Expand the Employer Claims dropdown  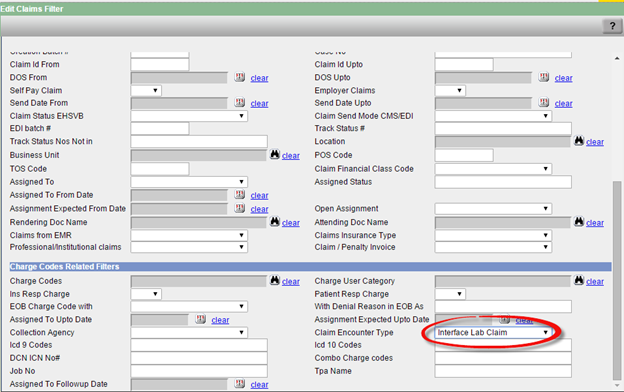click(x=450, y=90)
